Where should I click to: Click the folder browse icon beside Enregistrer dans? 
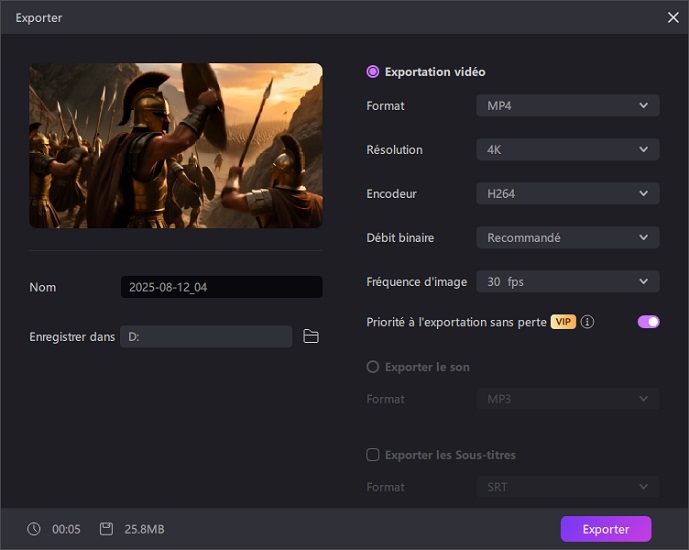coord(311,336)
